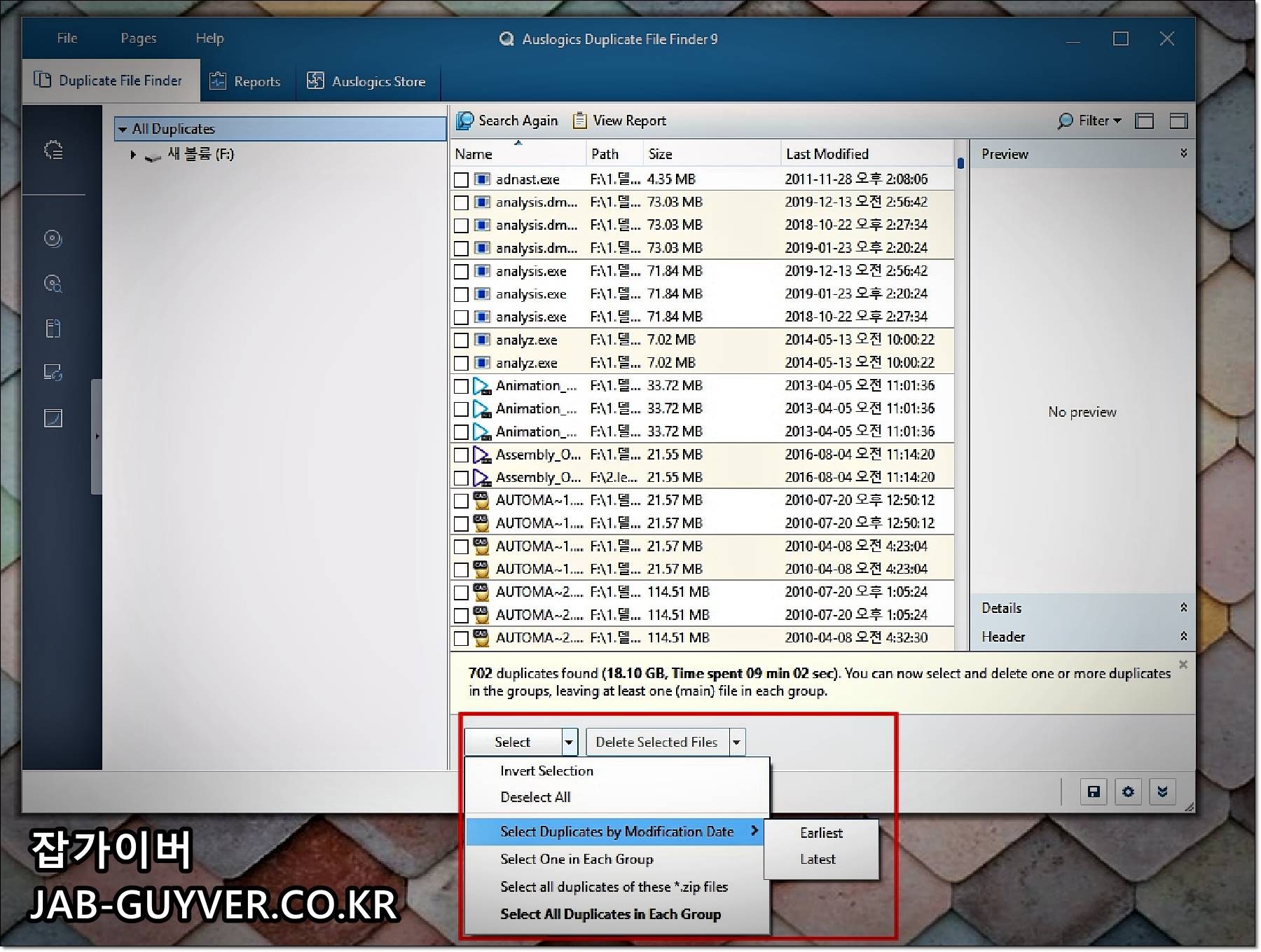Open the Pages menu
Image resolution: width=1261 pixels, height=952 pixels.
[138, 39]
